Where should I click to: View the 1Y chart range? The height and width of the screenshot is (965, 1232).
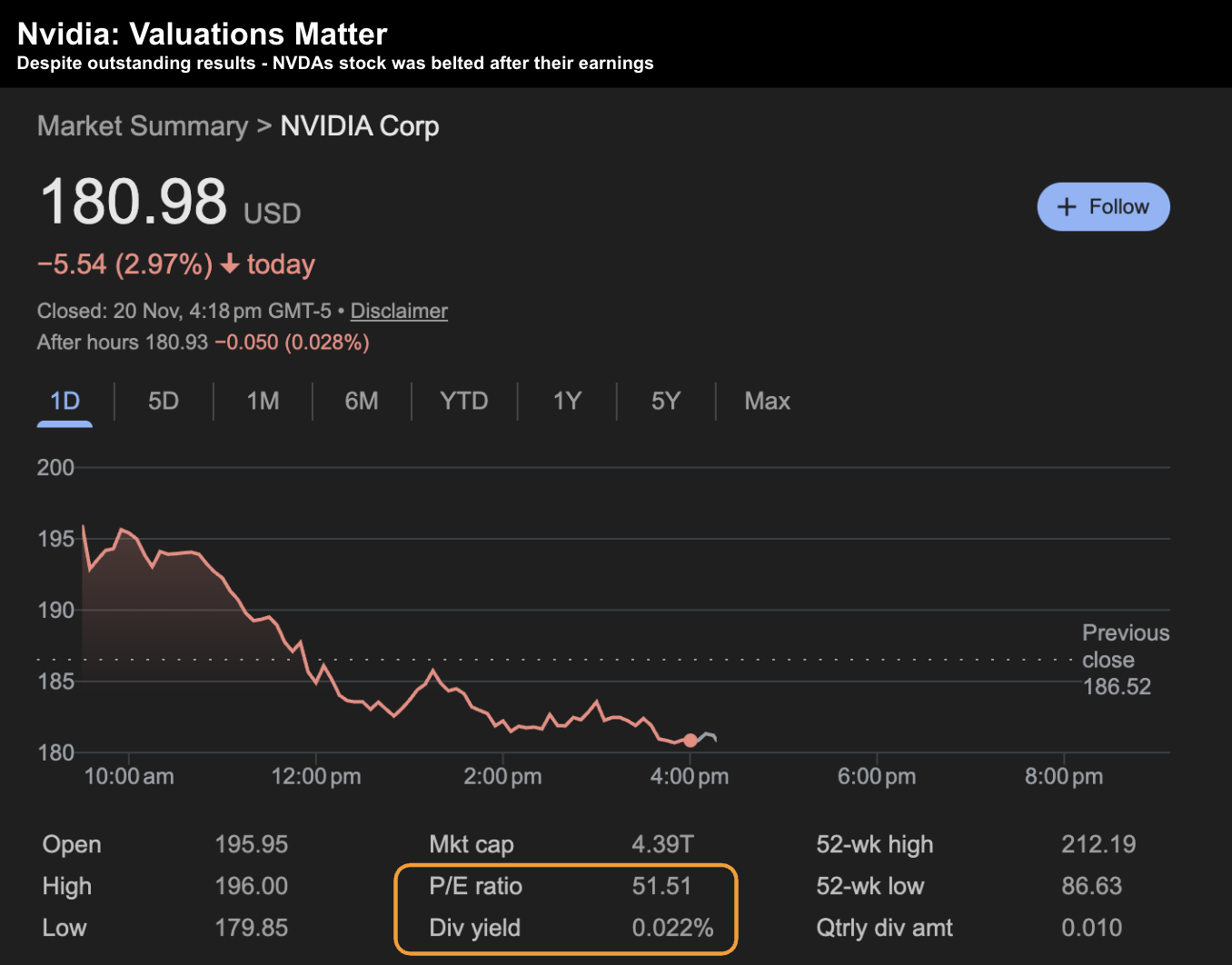click(567, 401)
